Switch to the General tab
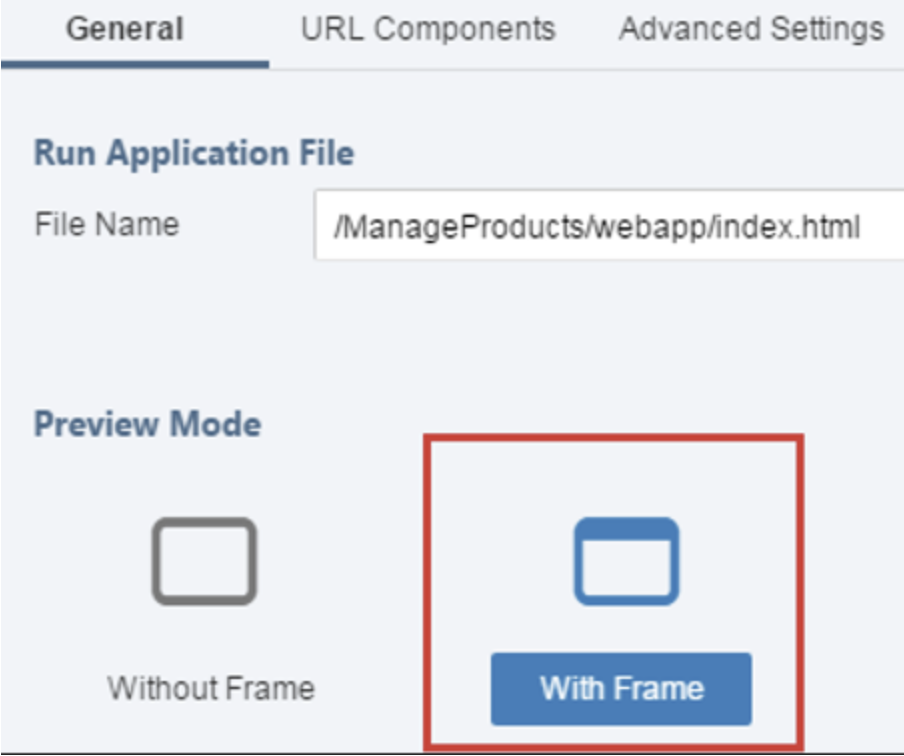Image resolution: width=904 pixels, height=756 pixels. coord(125,29)
